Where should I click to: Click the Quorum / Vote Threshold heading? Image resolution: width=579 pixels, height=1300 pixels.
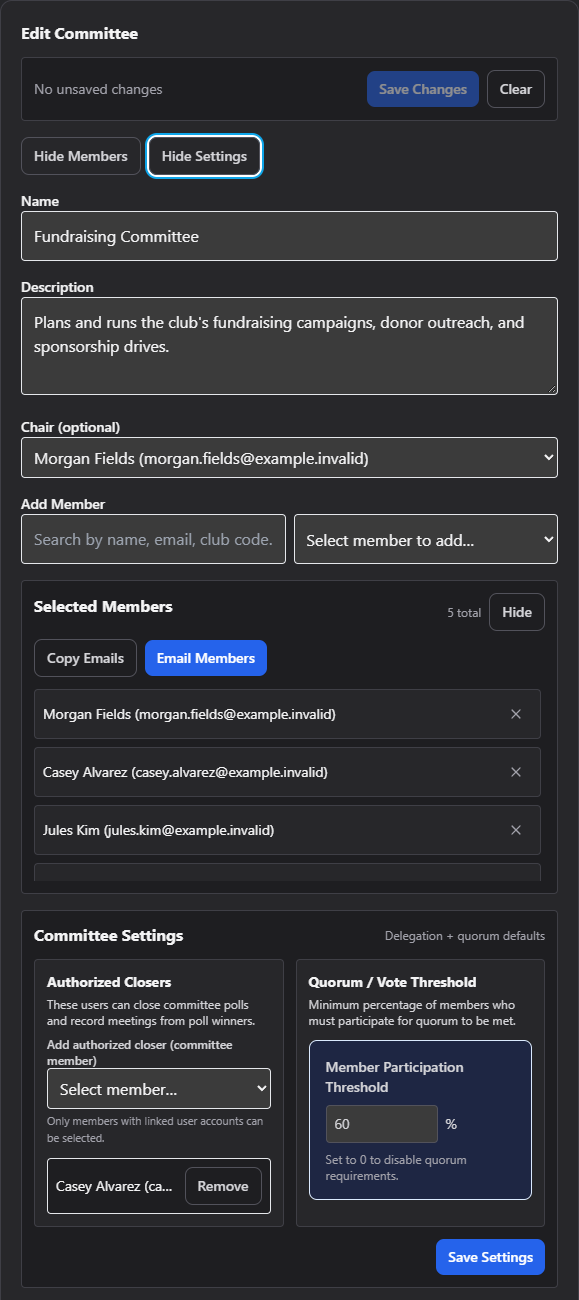tap(392, 982)
